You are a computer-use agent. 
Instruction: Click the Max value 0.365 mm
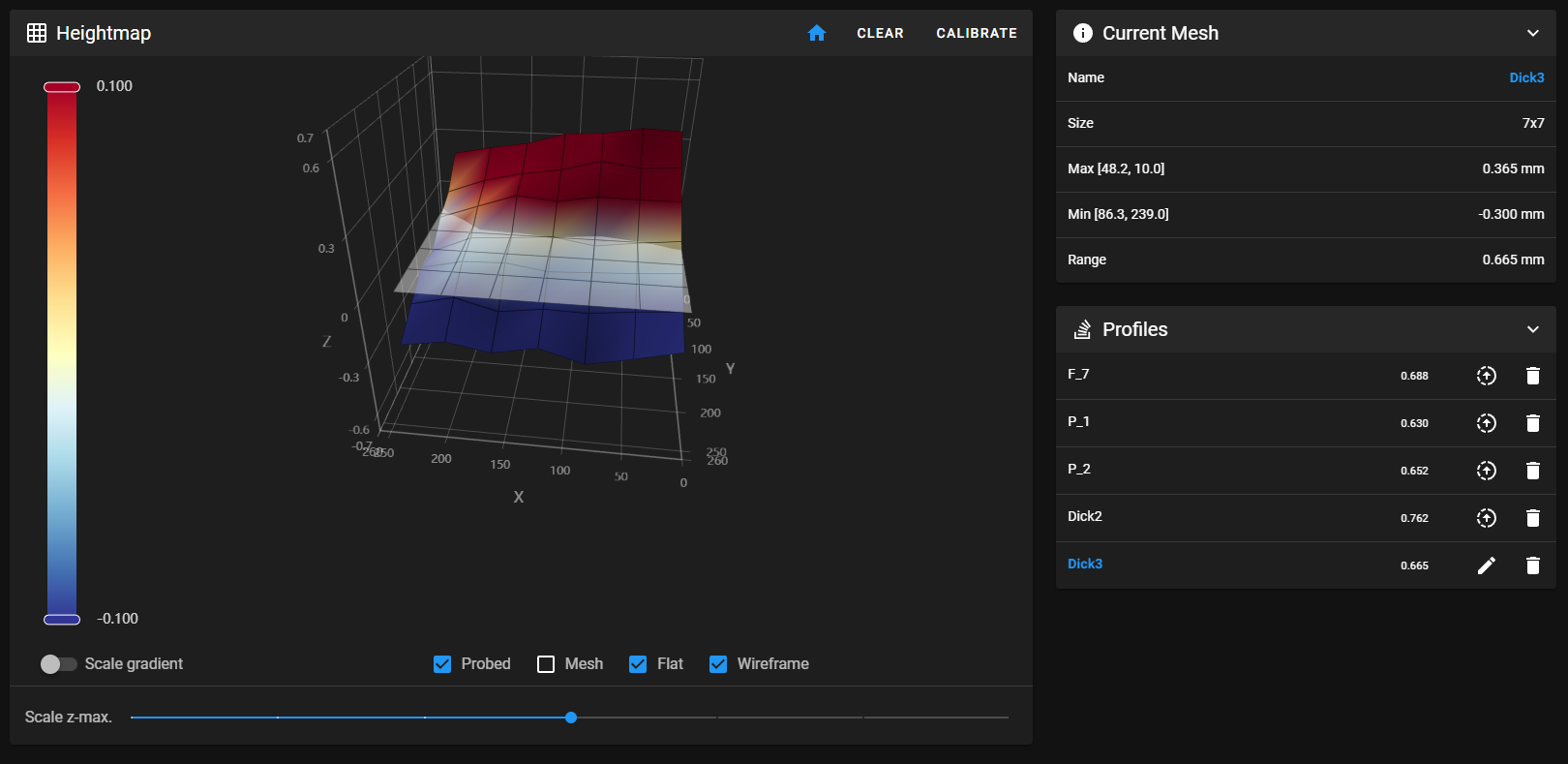click(x=1514, y=168)
